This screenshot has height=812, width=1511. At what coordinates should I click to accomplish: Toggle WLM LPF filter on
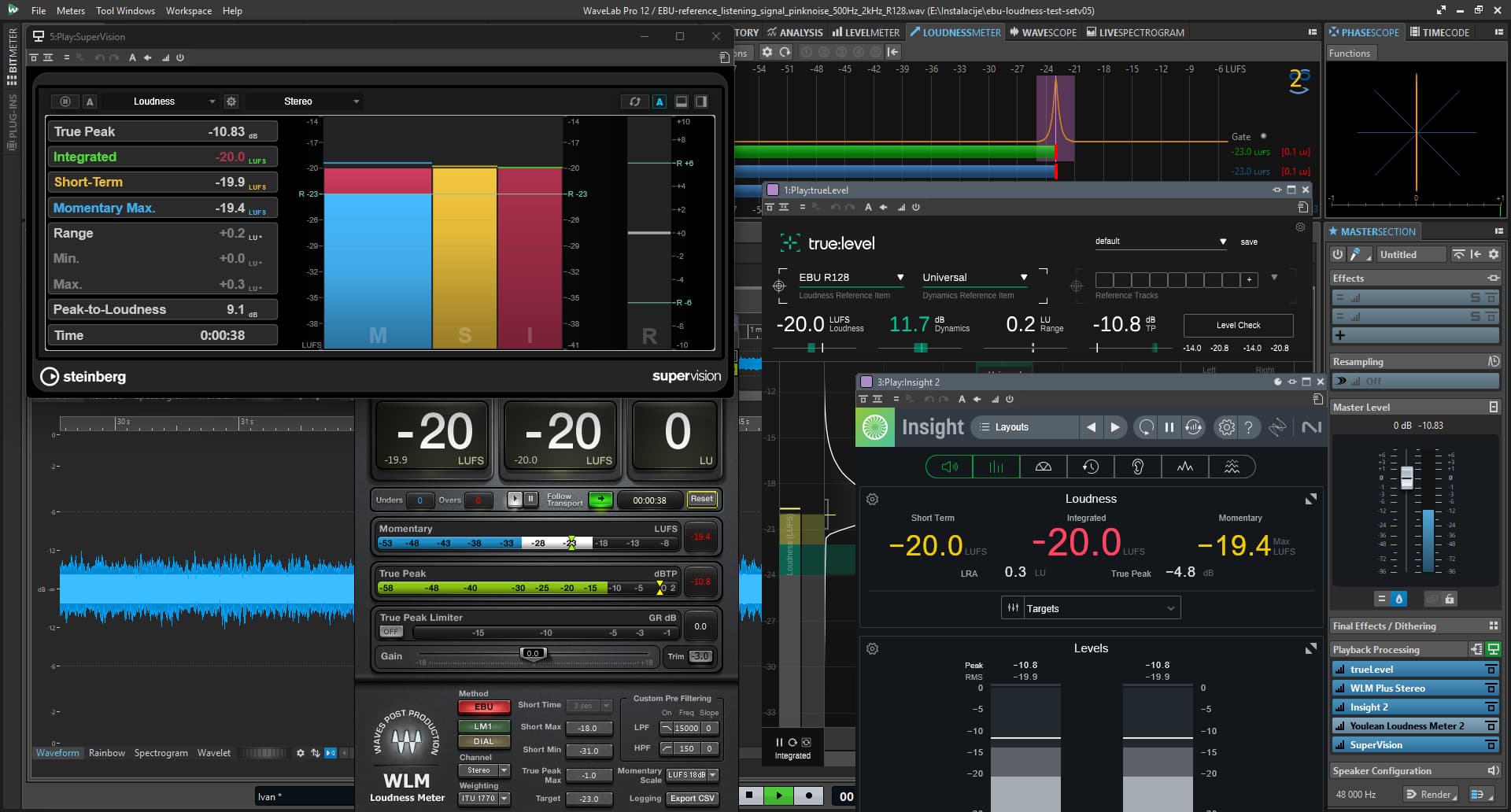coord(667,728)
